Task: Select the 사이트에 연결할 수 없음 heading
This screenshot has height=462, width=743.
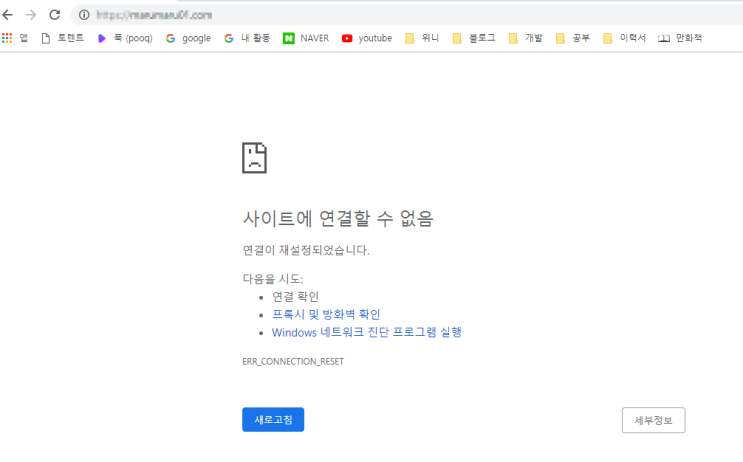Action: (338, 218)
